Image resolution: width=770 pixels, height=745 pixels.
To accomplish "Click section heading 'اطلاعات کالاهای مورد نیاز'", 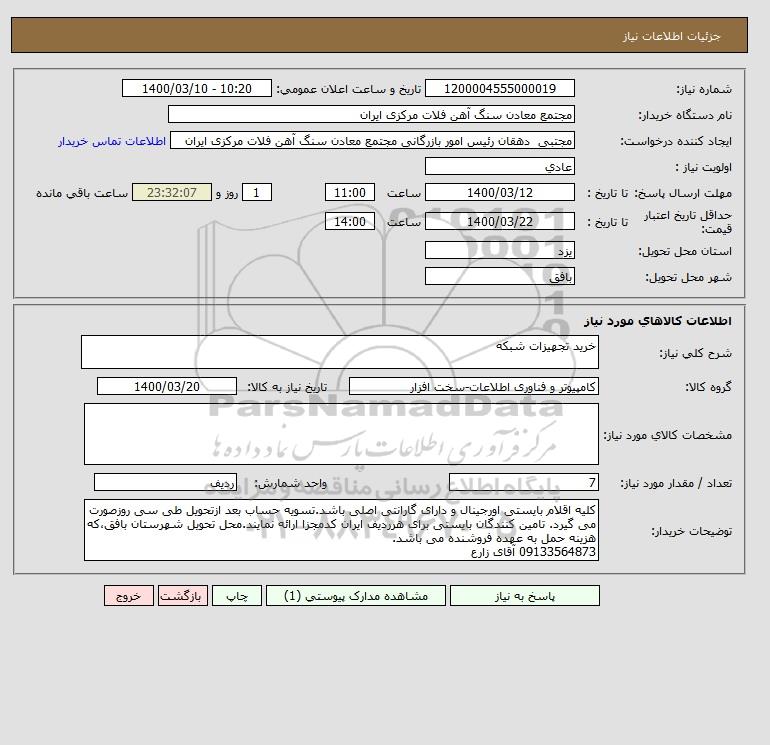I will point(658,321).
